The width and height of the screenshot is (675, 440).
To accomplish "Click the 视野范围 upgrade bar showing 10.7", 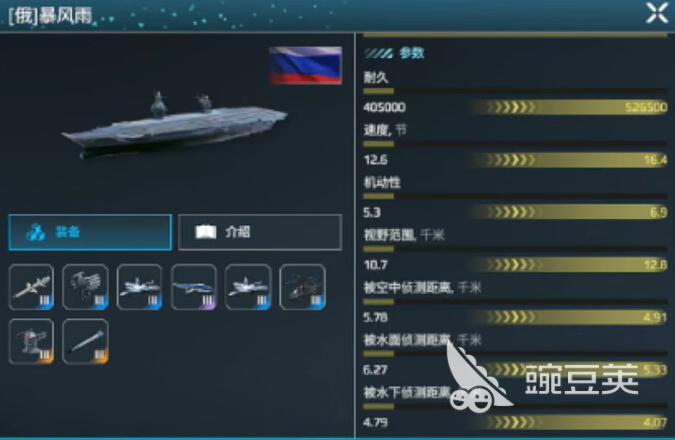I will [x=515, y=265].
